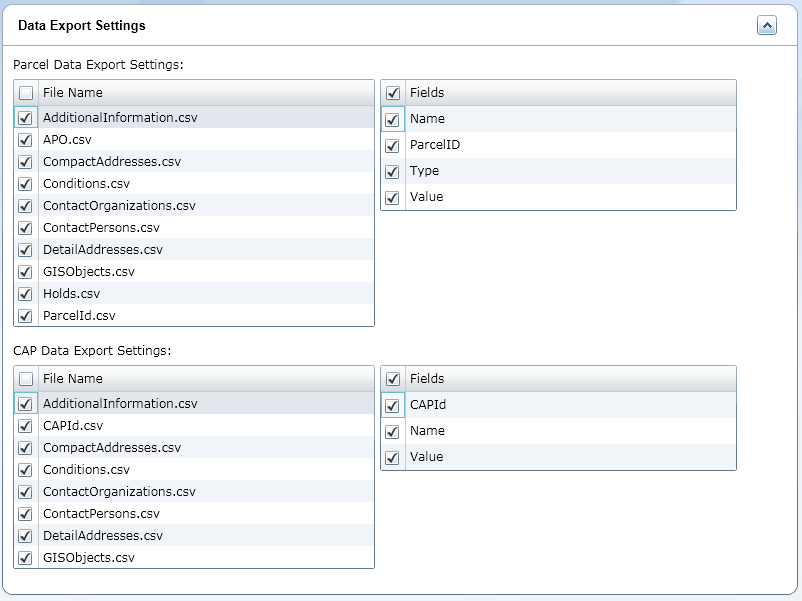Click the ParcelId.csv file name
Image resolution: width=802 pixels, height=601 pixels.
[79, 316]
